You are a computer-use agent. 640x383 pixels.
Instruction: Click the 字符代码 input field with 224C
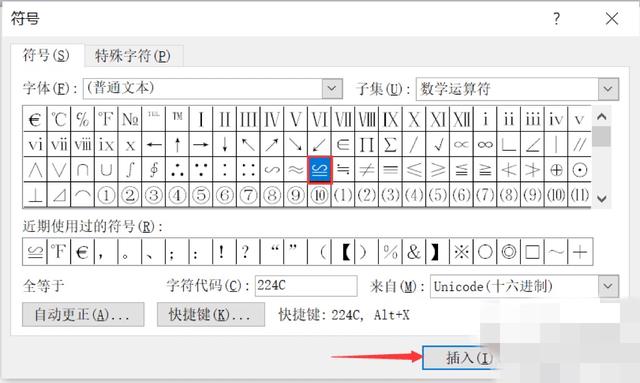[306, 285]
